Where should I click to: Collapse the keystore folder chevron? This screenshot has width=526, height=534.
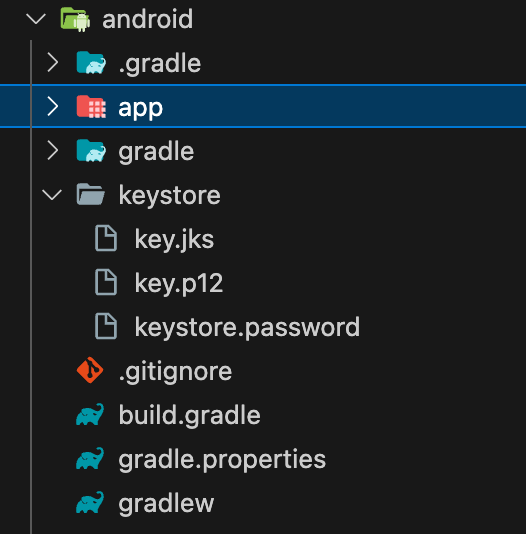tap(52, 195)
